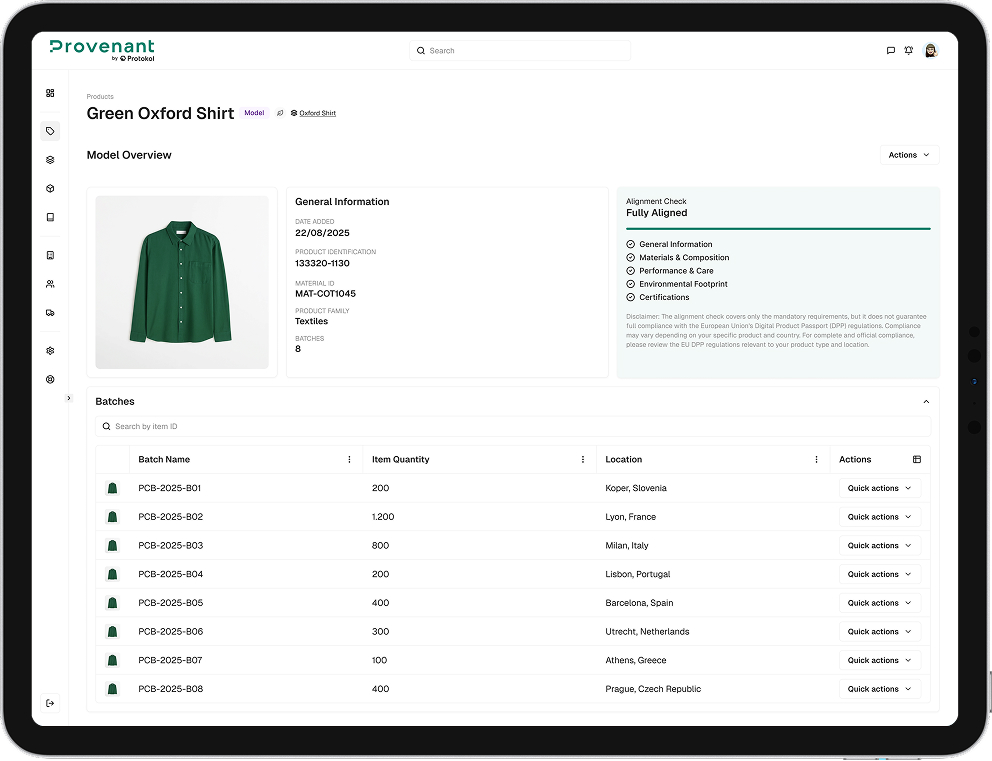The image size is (992, 761).
Task: Open the messages chat bubble icon
Action: tap(891, 50)
